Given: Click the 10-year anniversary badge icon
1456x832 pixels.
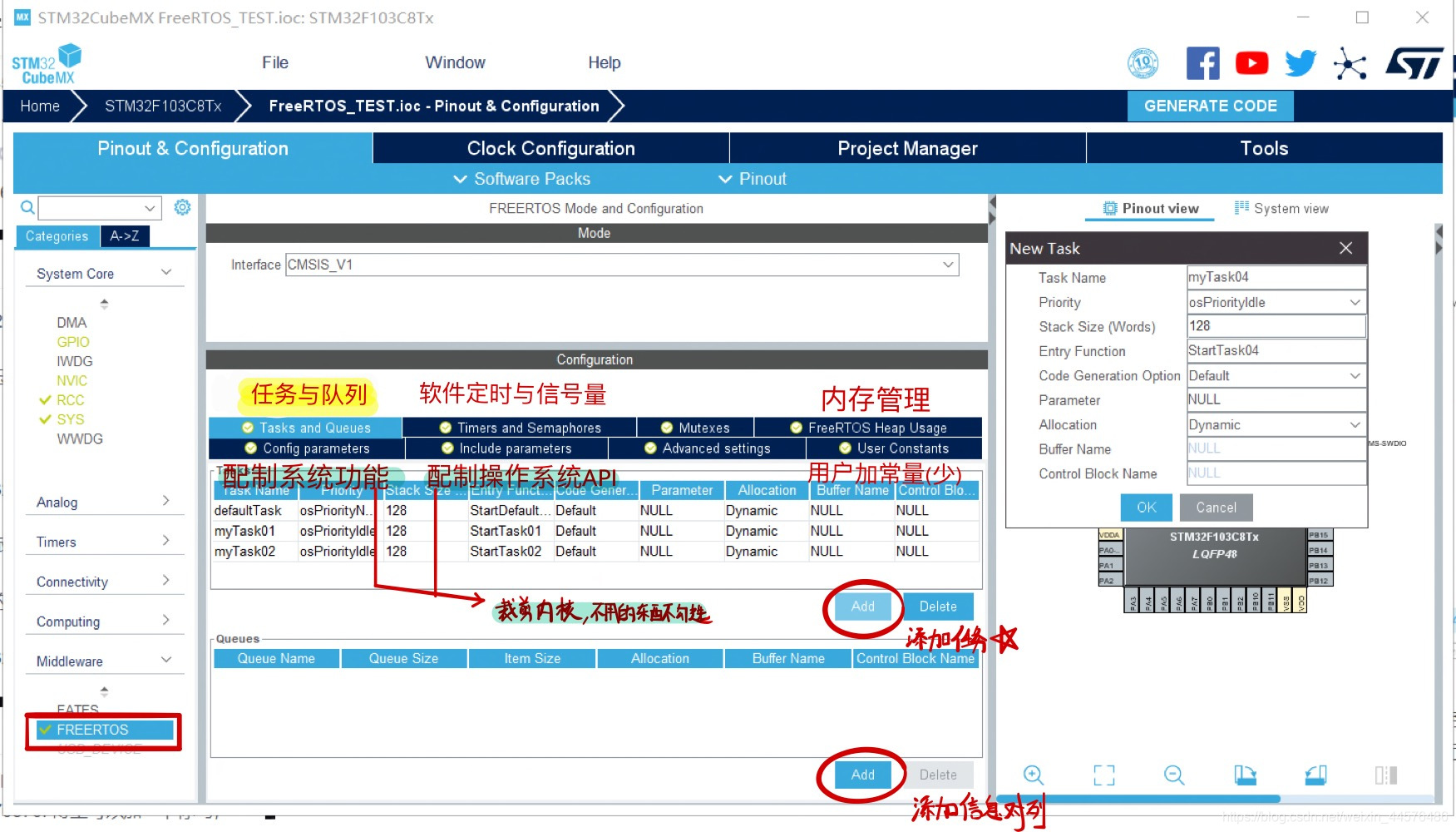Looking at the screenshot, I should [x=1143, y=63].
